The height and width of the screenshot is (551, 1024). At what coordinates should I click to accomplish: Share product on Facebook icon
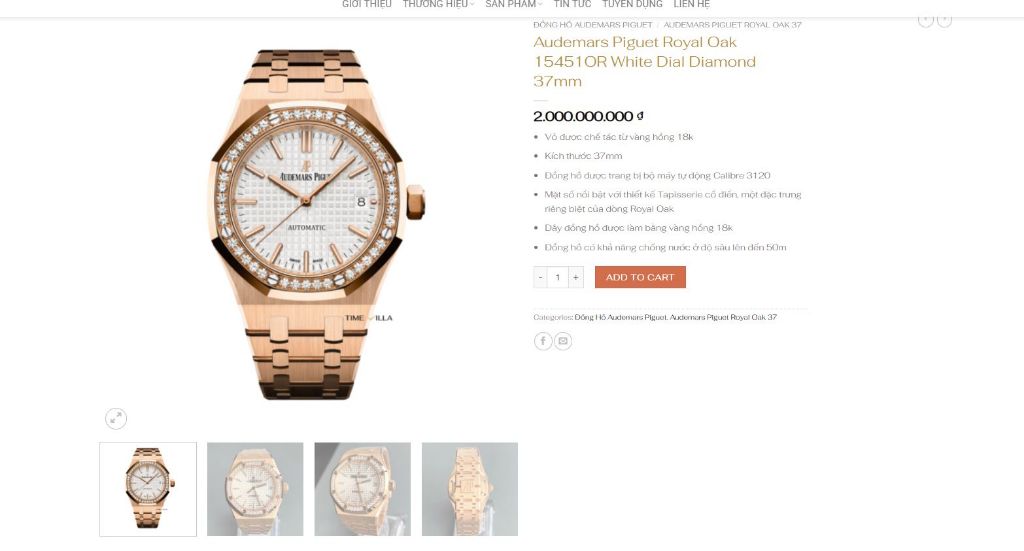click(543, 341)
